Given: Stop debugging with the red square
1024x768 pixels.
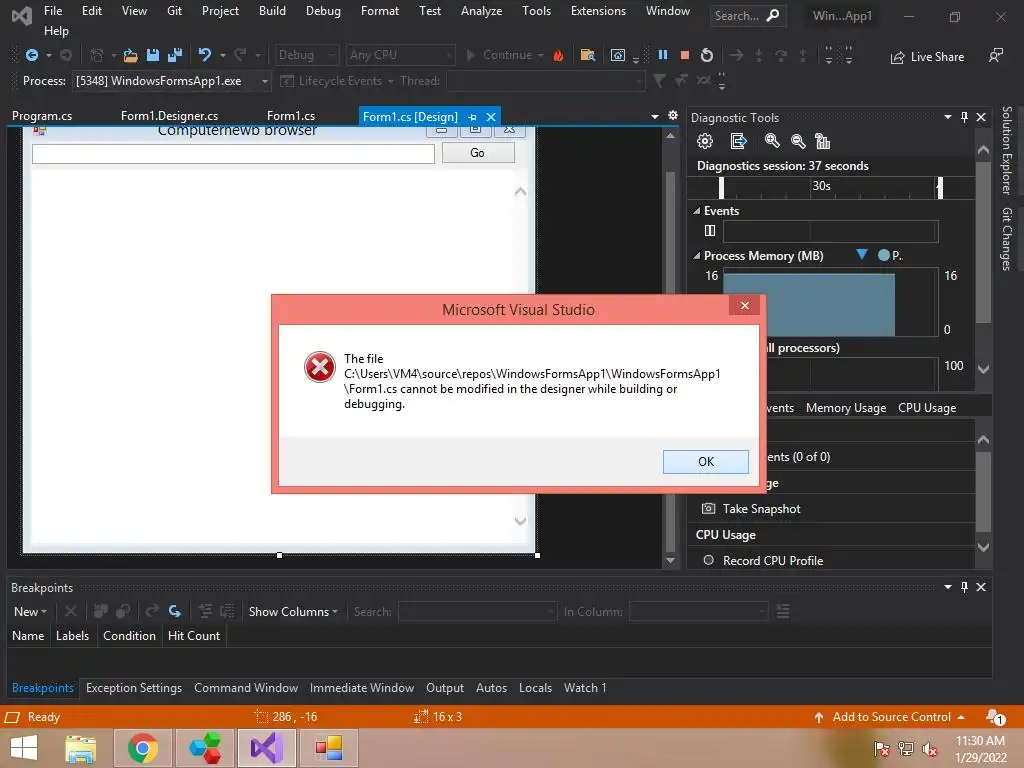Looking at the screenshot, I should tap(684, 56).
